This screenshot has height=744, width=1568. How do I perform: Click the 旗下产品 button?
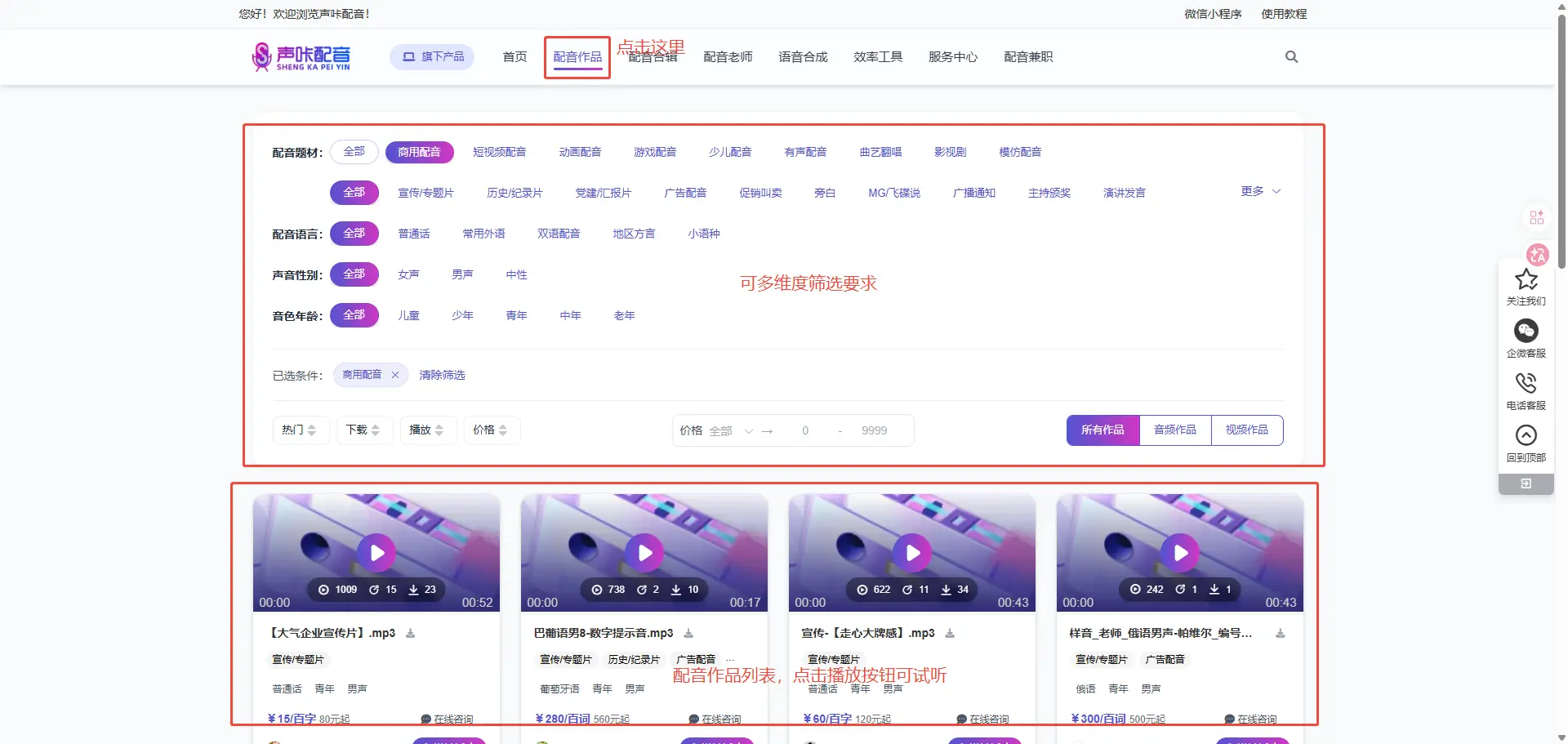pos(432,57)
